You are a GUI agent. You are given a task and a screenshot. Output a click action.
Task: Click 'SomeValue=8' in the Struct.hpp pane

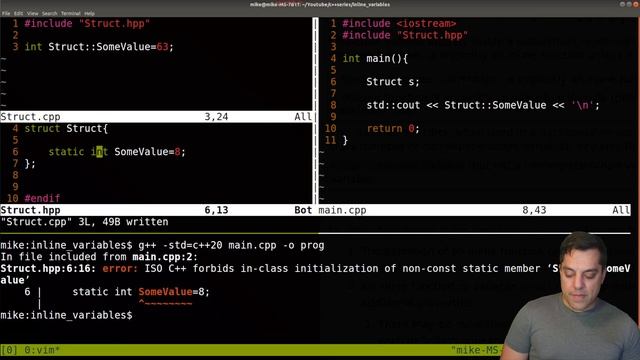[x=147, y=152]
